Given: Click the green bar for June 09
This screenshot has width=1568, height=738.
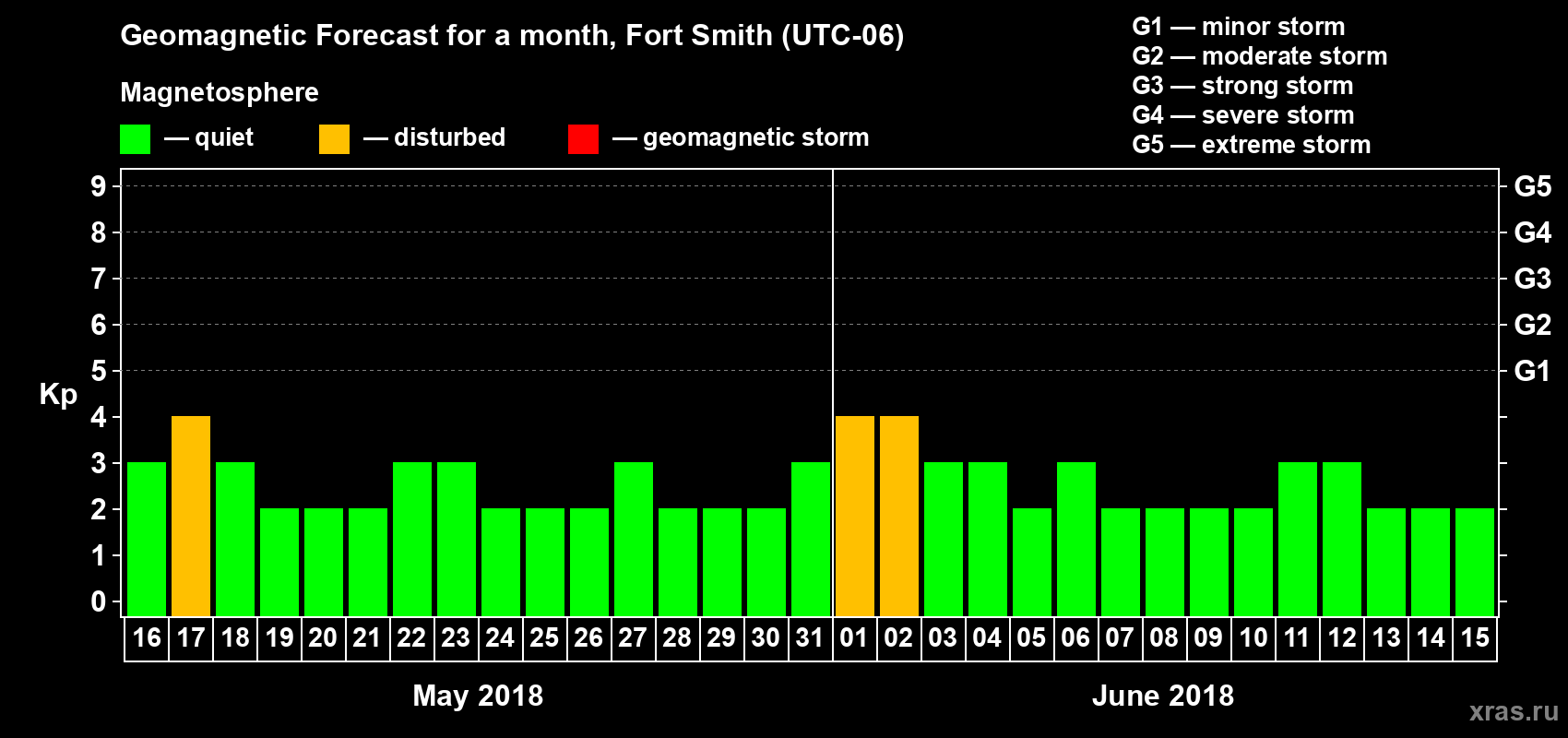Looking at the screenshot, I should point(1209,562).
